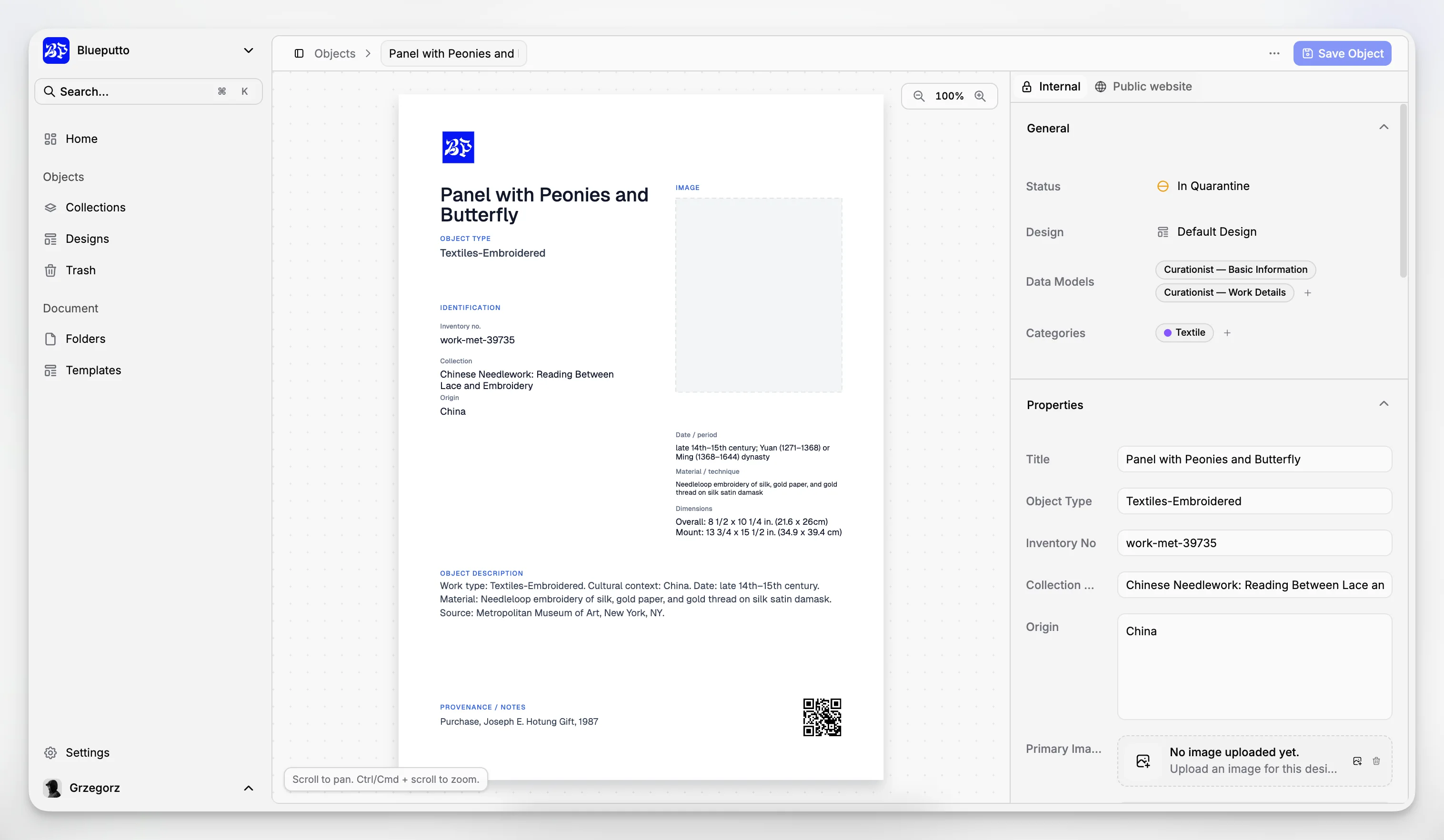Click the delete image trash icon
The height and width of the screenshot is (840, 1444).
tap(1376, 761)
